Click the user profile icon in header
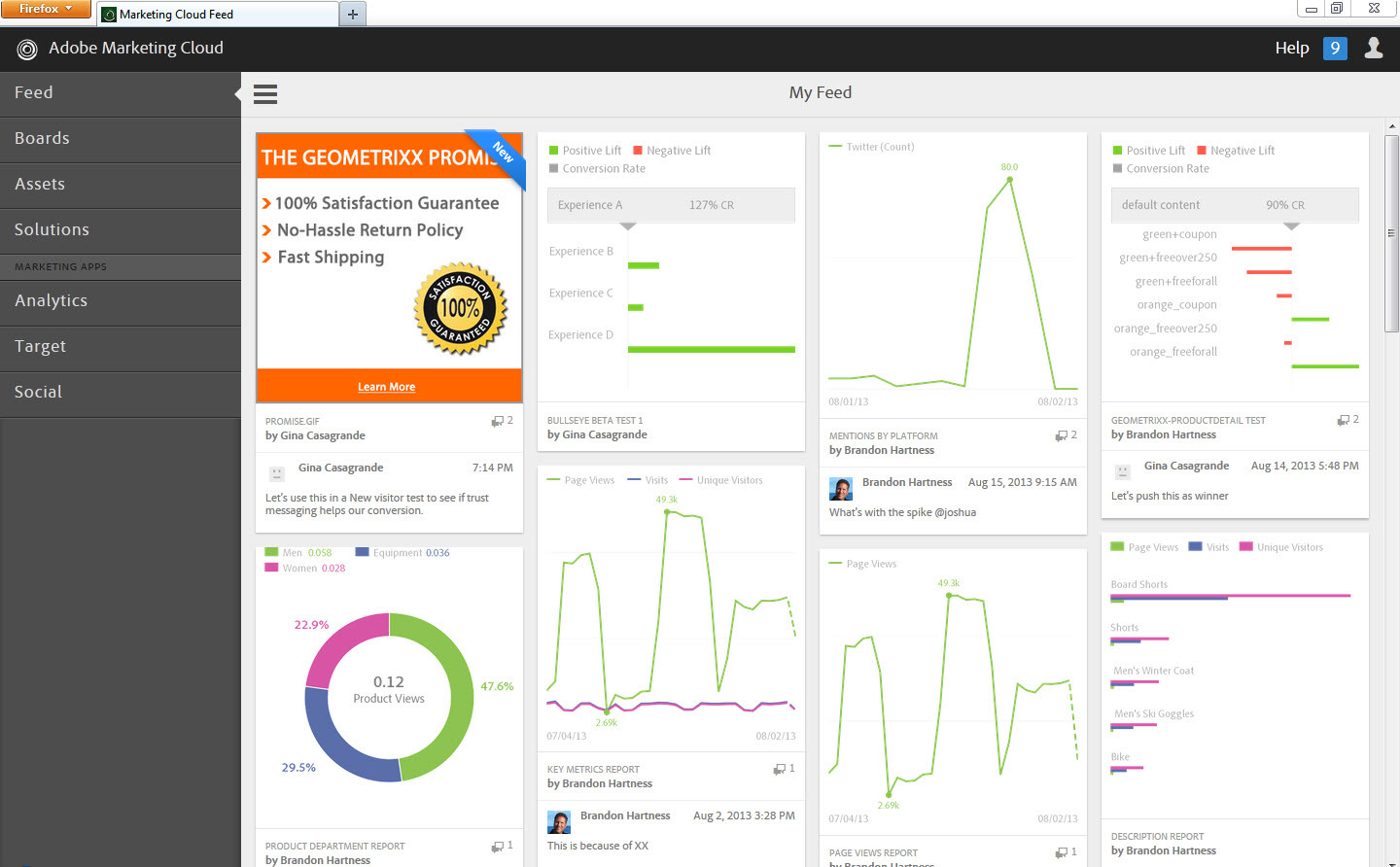Viewport: 1400px width, 867px height. click(x=1374, y=48)
